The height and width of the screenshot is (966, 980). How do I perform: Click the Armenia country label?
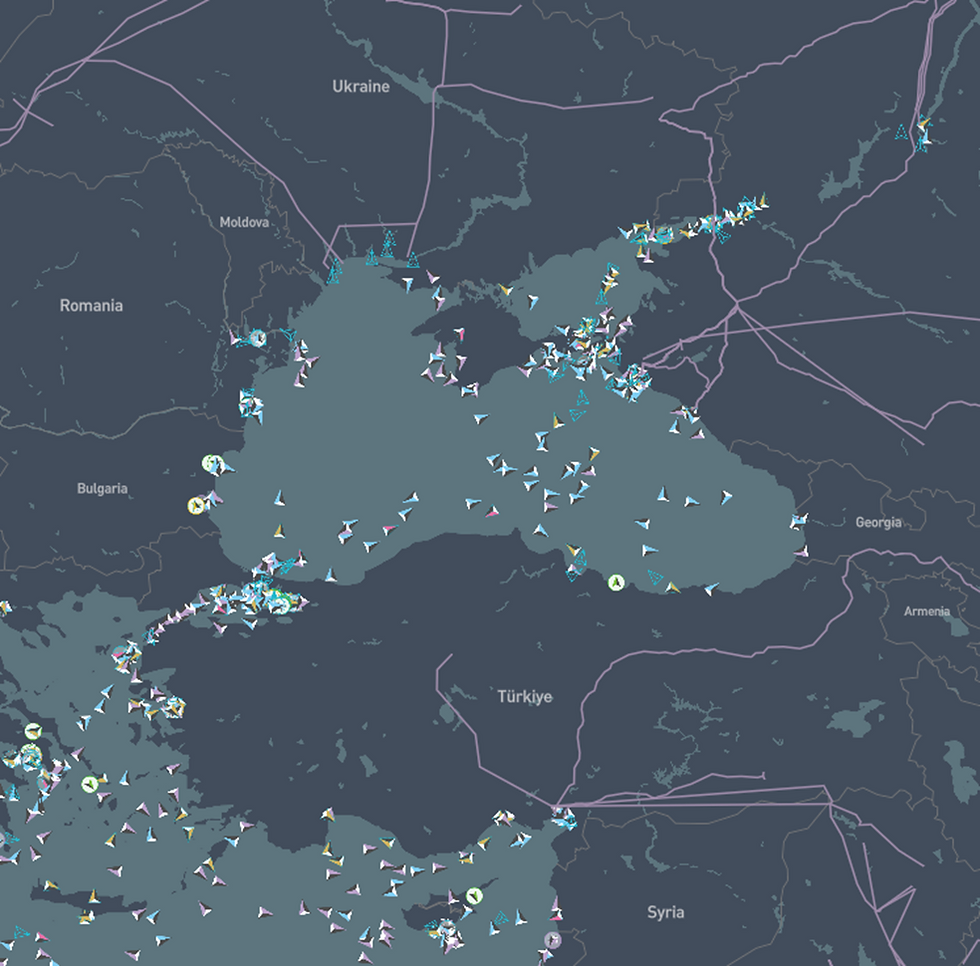[x=927, y=611]
